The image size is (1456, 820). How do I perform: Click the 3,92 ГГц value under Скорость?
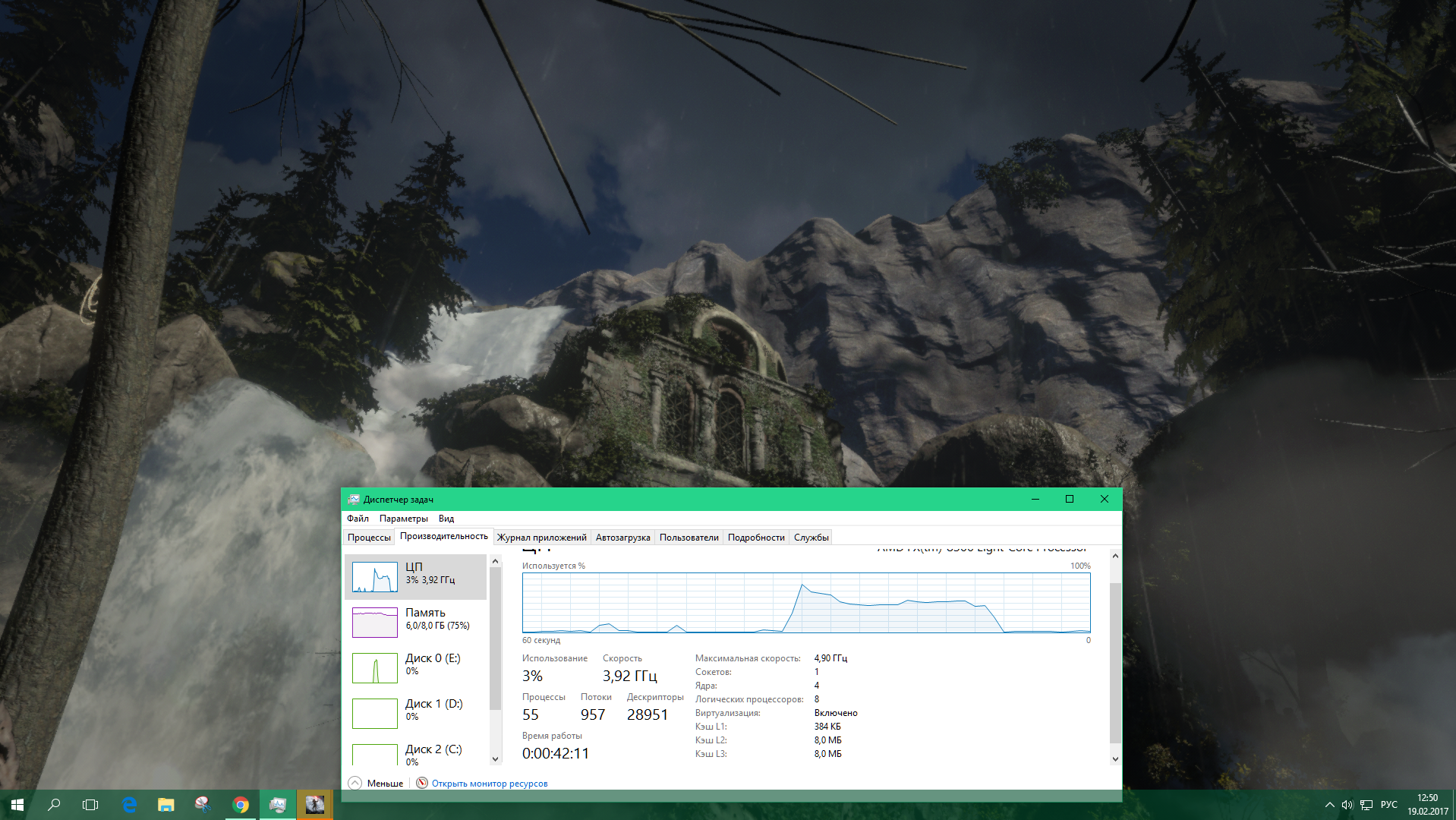[630, 676]
